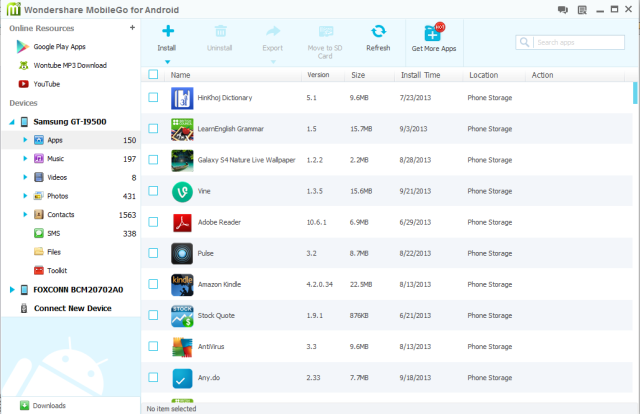640x414 pixels.
Task: Open the Downloads link
Action: (49, 405)
